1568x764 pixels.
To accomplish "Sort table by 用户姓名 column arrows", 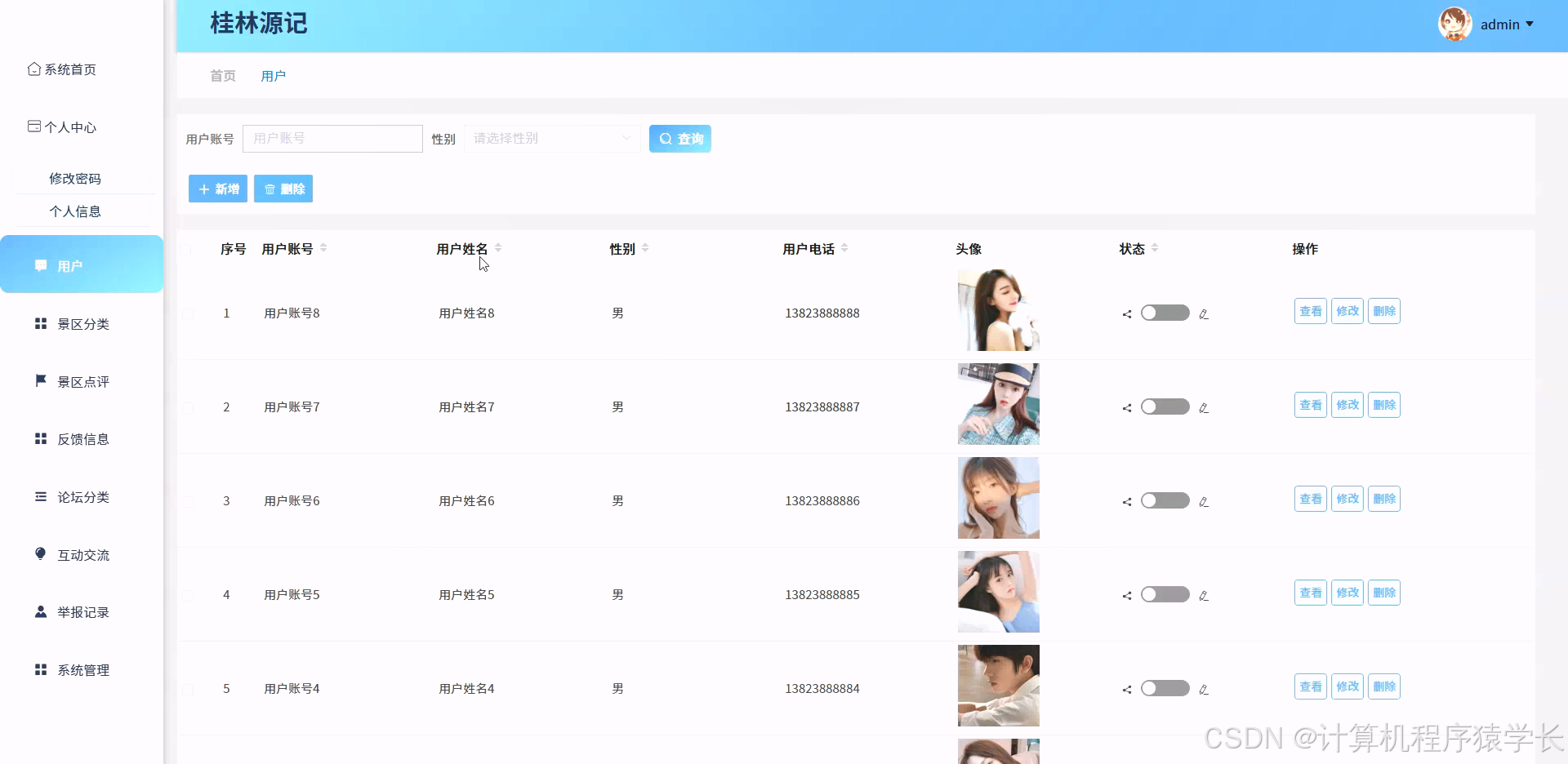I will 498,248.
